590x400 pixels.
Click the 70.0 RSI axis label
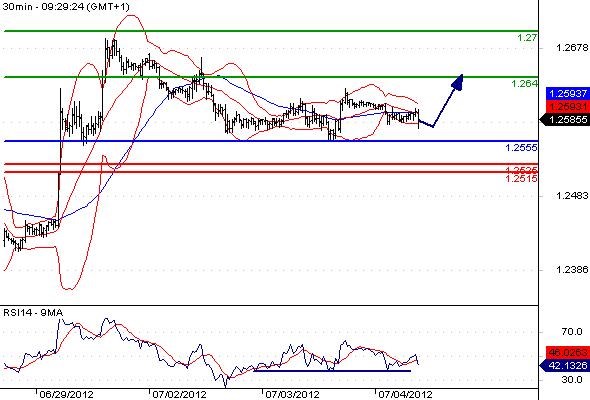(x=572, y=332)
